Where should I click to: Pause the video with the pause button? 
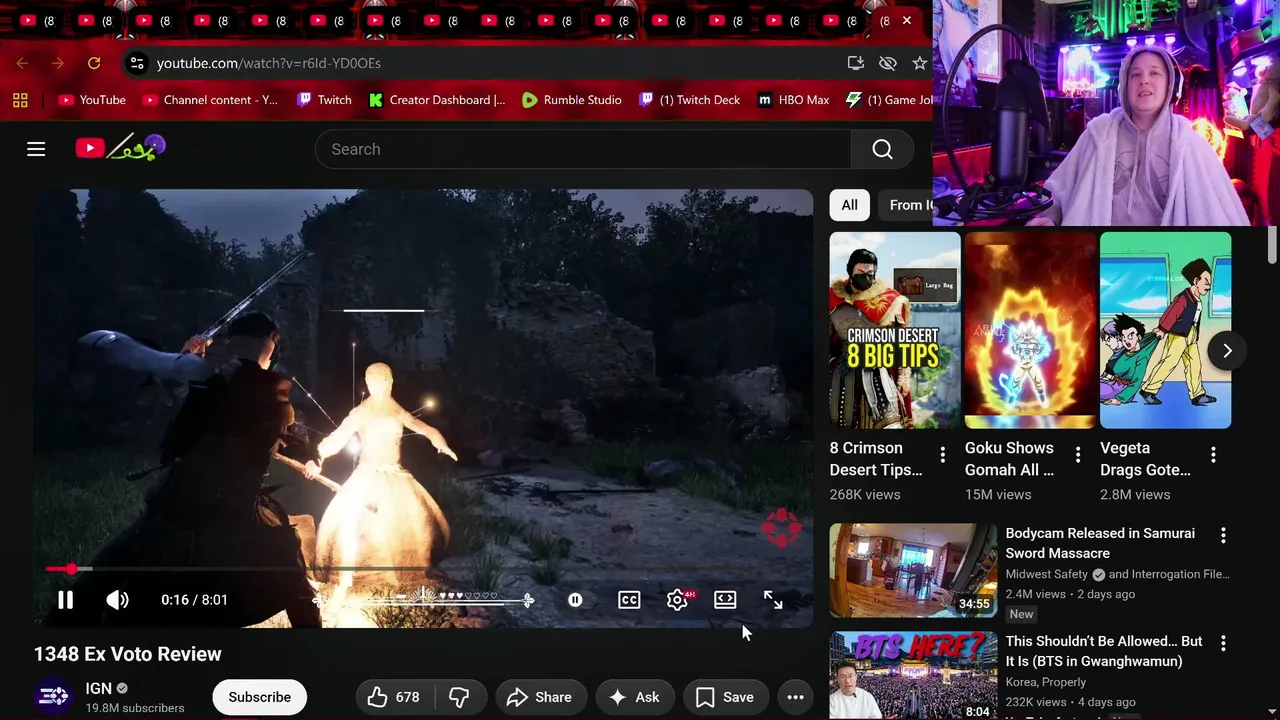point(65,600)
